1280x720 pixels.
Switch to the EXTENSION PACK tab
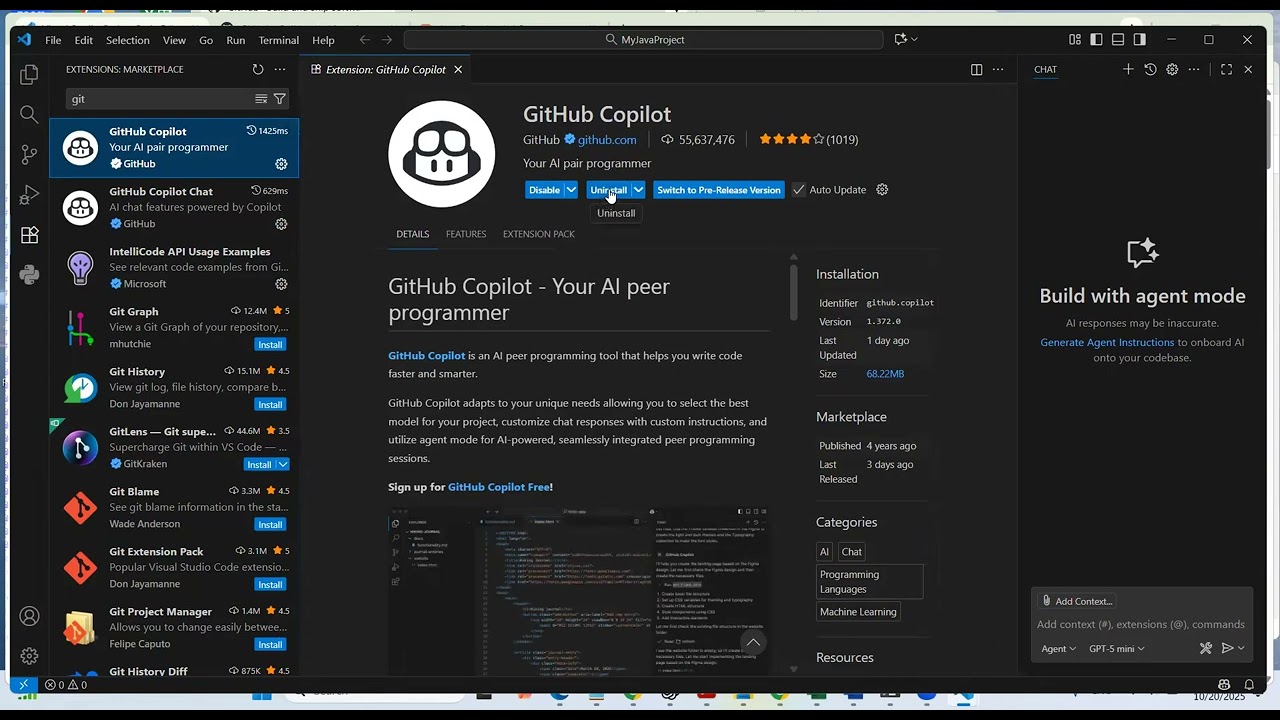point(539,234)
